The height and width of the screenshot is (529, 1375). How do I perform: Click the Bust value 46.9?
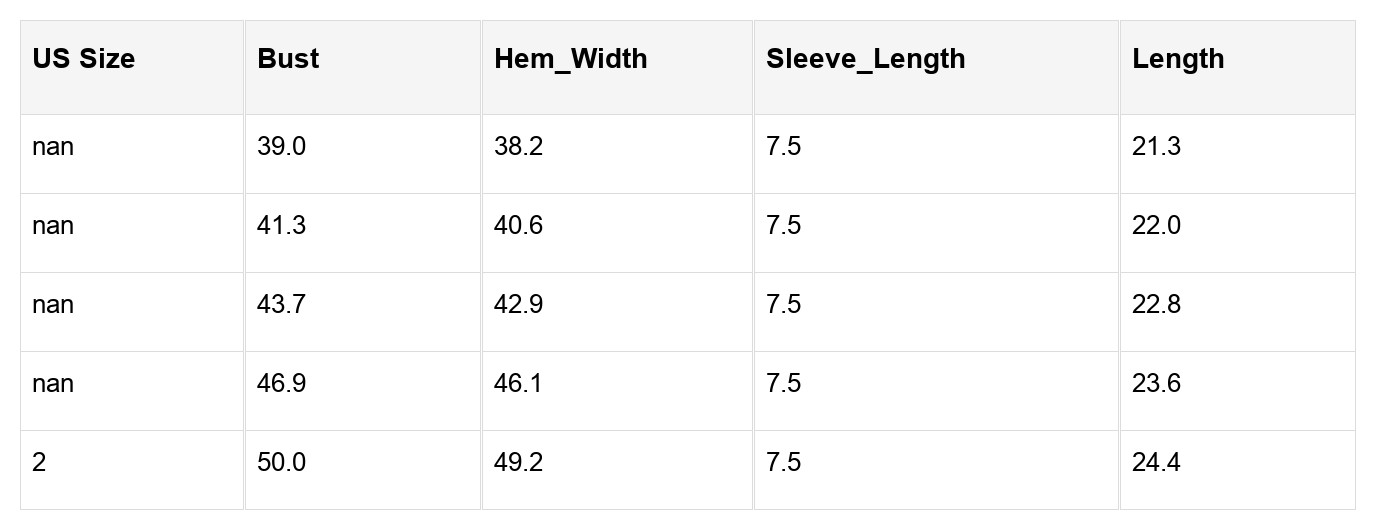point(282,384)
